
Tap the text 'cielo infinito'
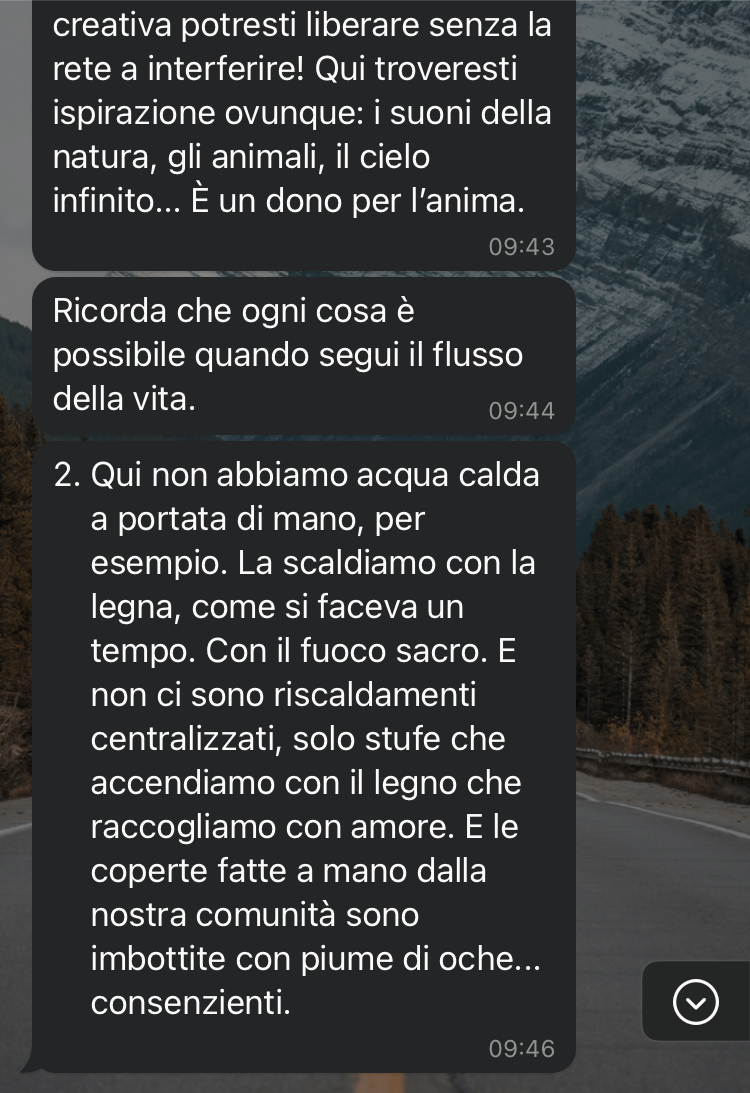[241, 179]
